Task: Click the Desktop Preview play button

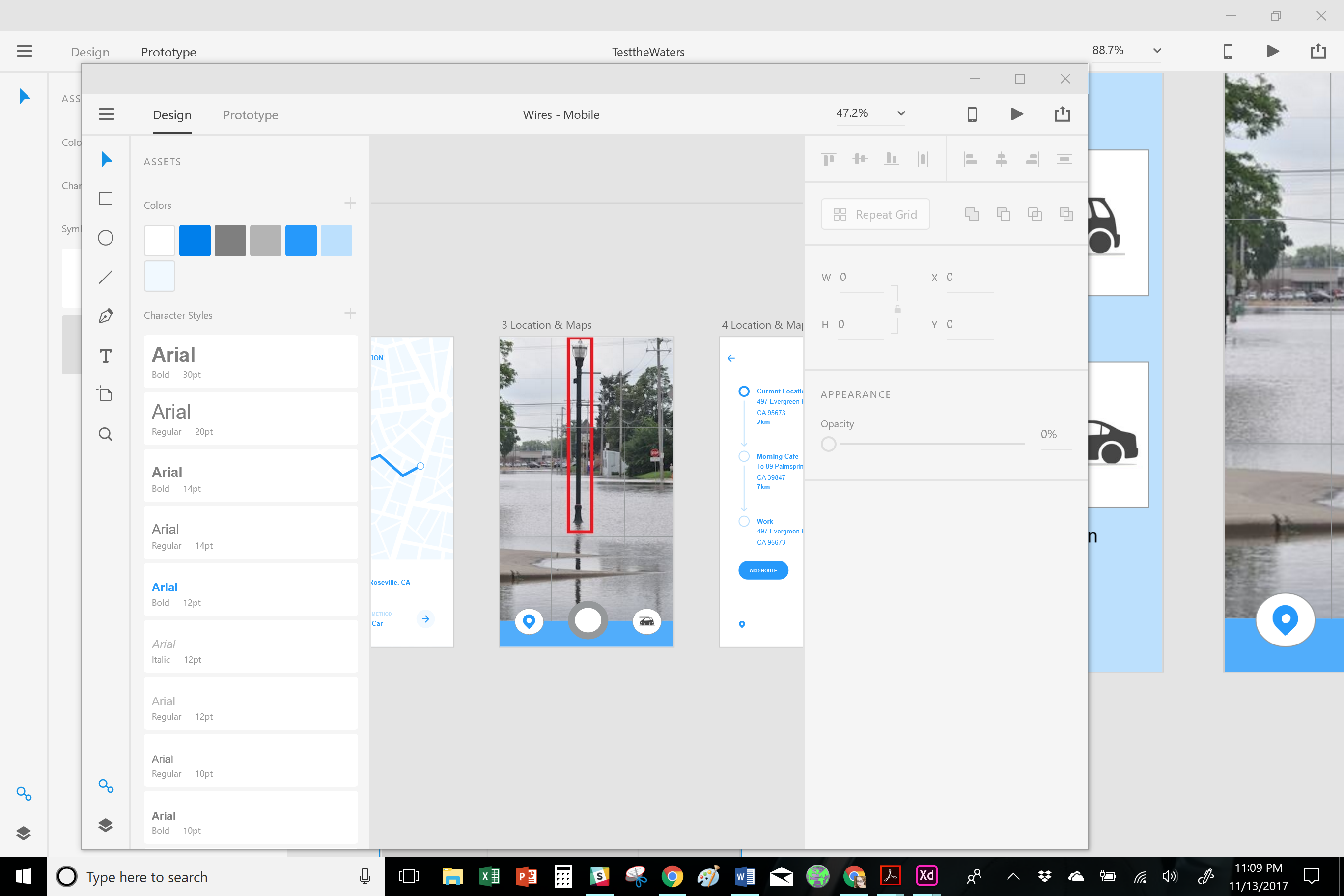Action: 1016,114
